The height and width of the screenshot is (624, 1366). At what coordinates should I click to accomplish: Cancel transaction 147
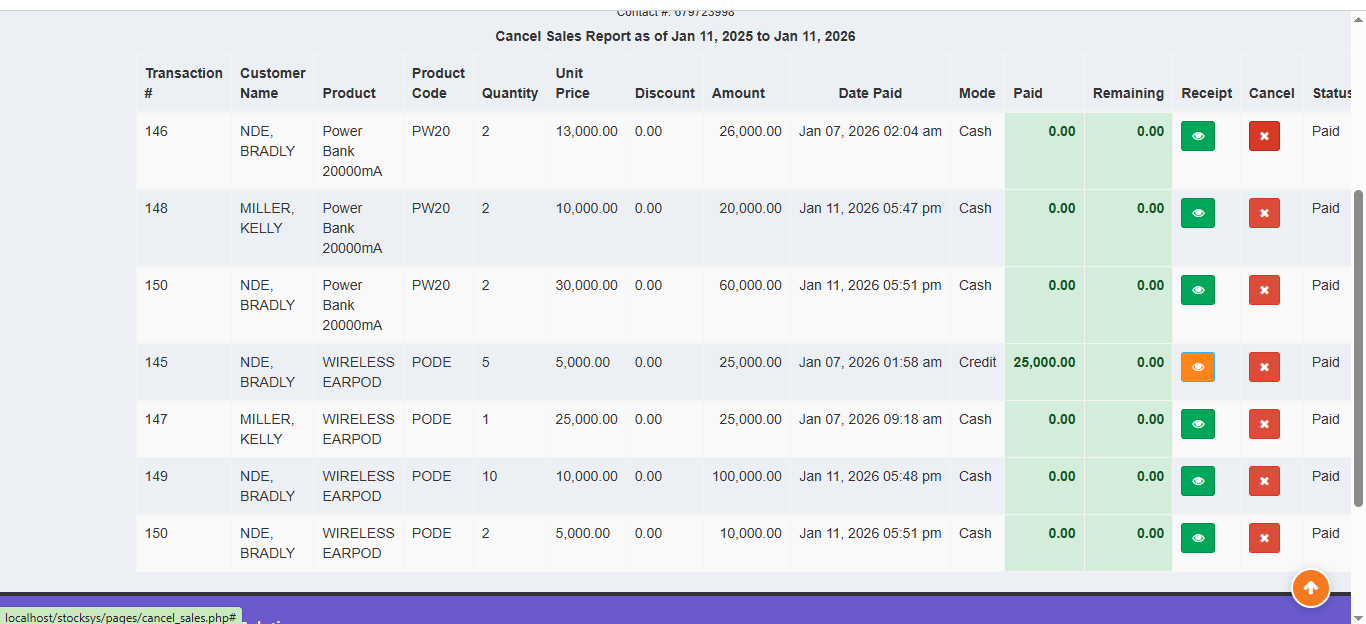pos(1264,423)
